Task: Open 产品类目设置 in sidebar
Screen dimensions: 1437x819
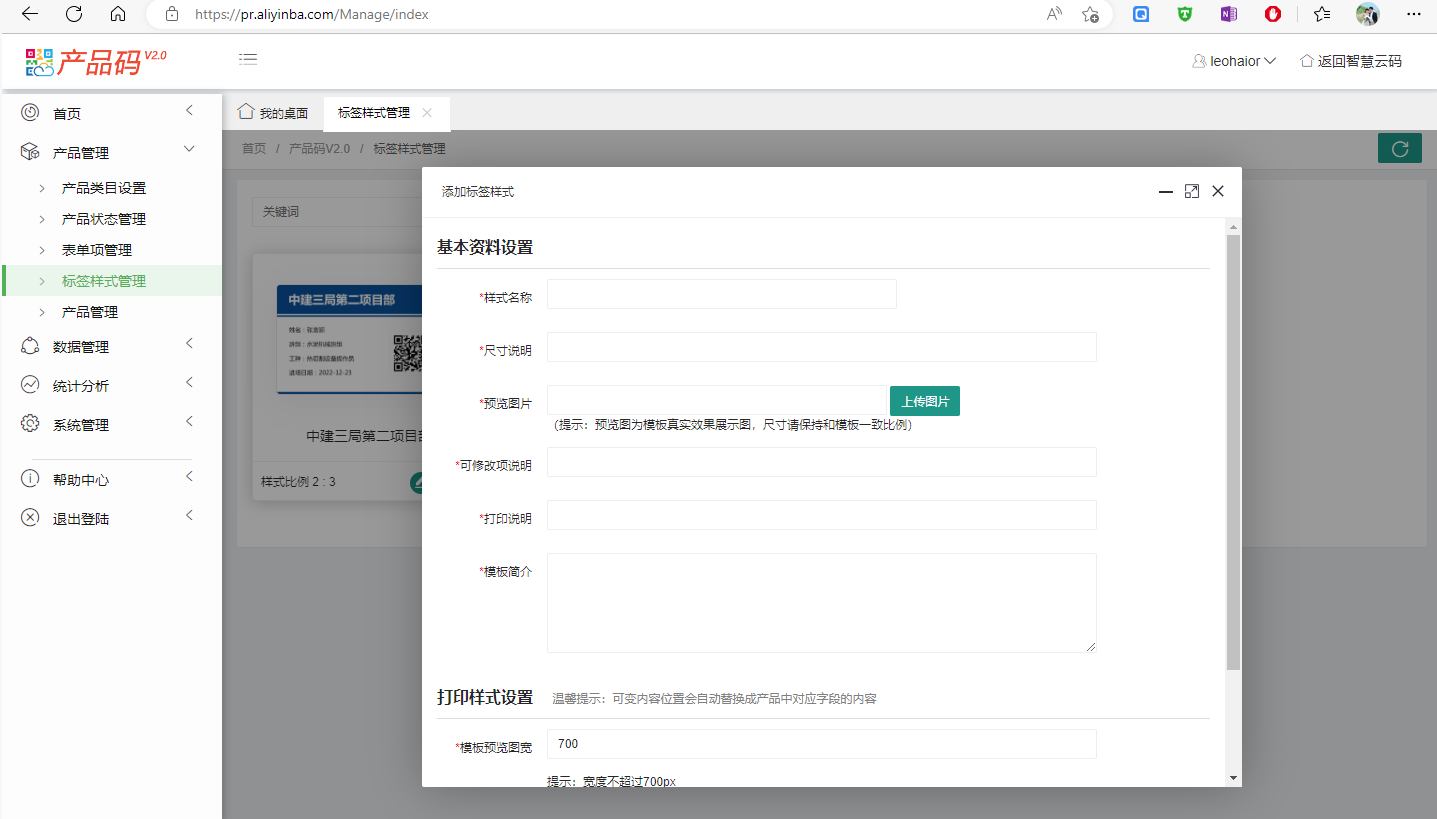Action: (x=104, y=188)
